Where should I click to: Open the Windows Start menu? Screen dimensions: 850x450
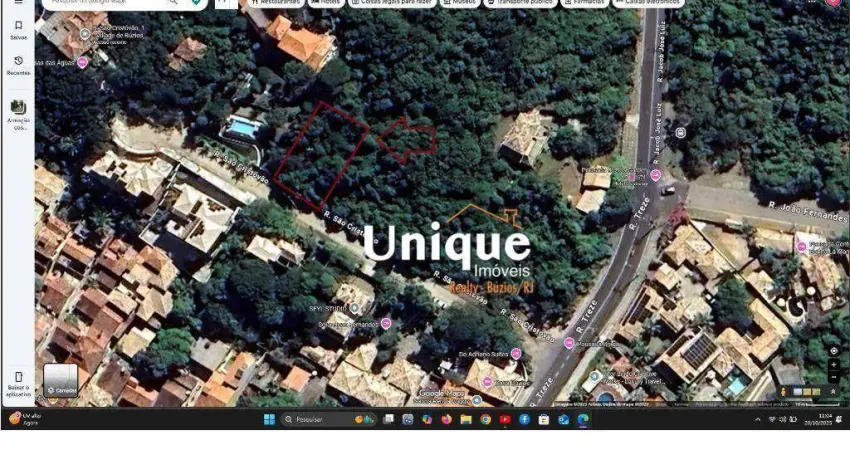click(x=269, y=419)
